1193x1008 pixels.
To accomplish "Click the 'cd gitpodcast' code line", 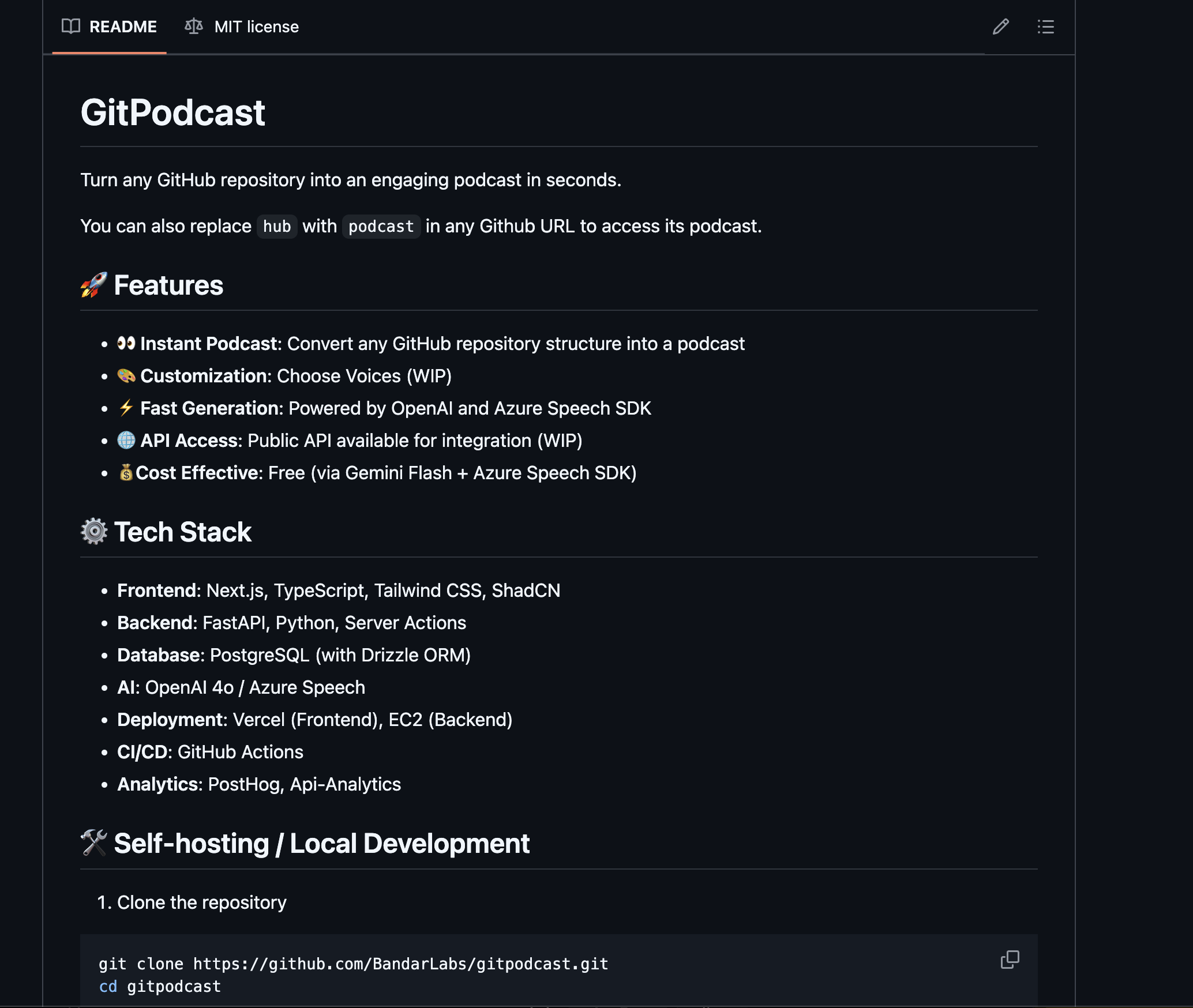I will point(160,987).
